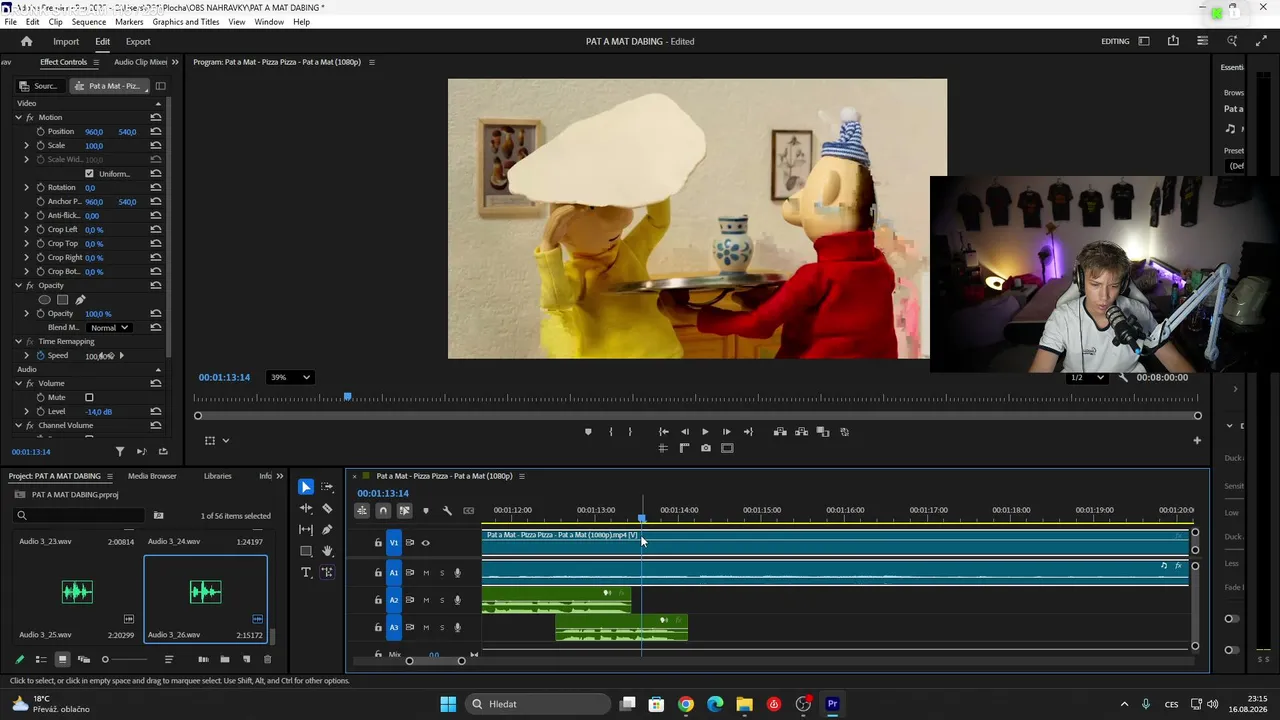Viewport: 1280px width, 720px height.
Task: Open the Import workspace
Action: tap(66, 42)
